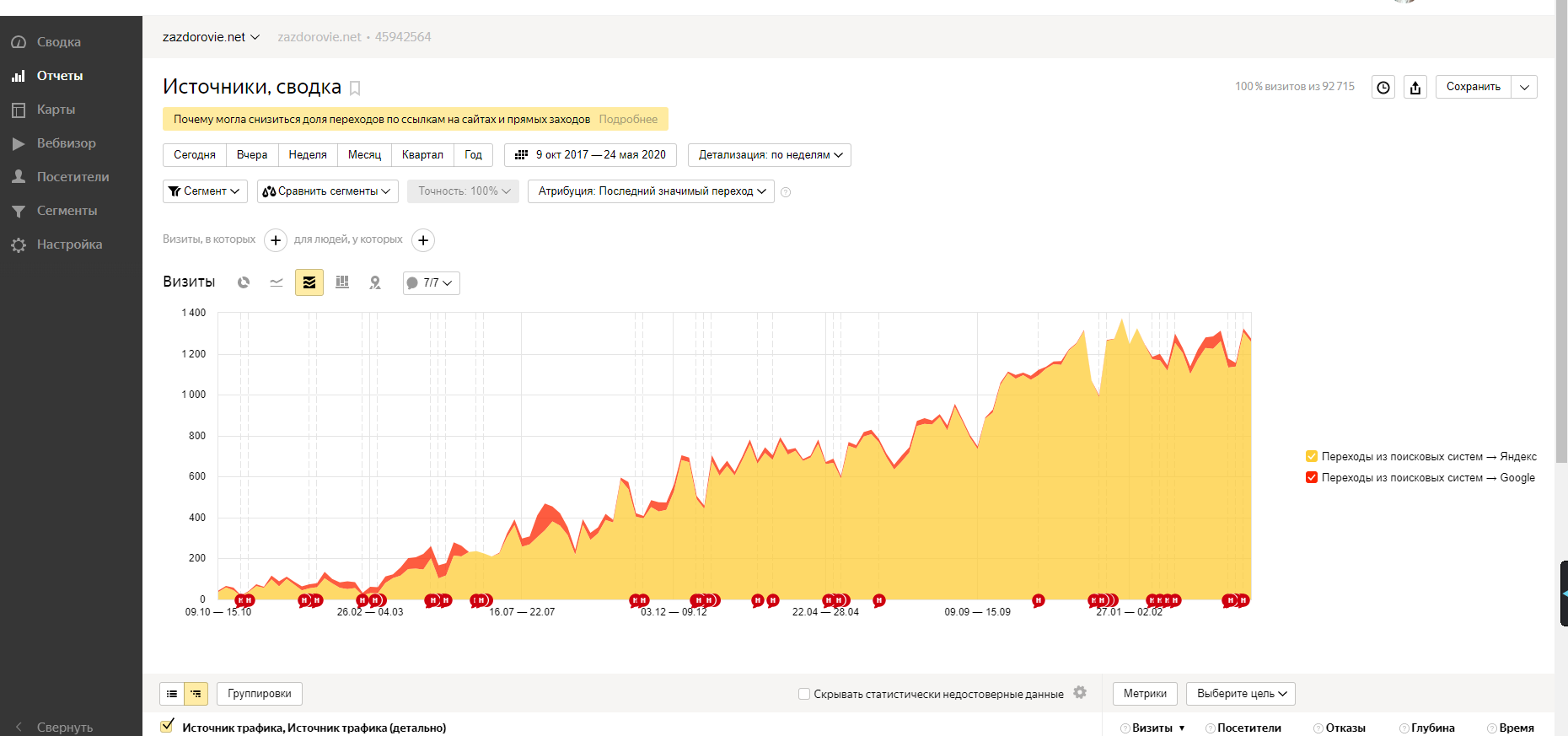Switch chart to column bars view
The image size is (1568, 736).
342,282
